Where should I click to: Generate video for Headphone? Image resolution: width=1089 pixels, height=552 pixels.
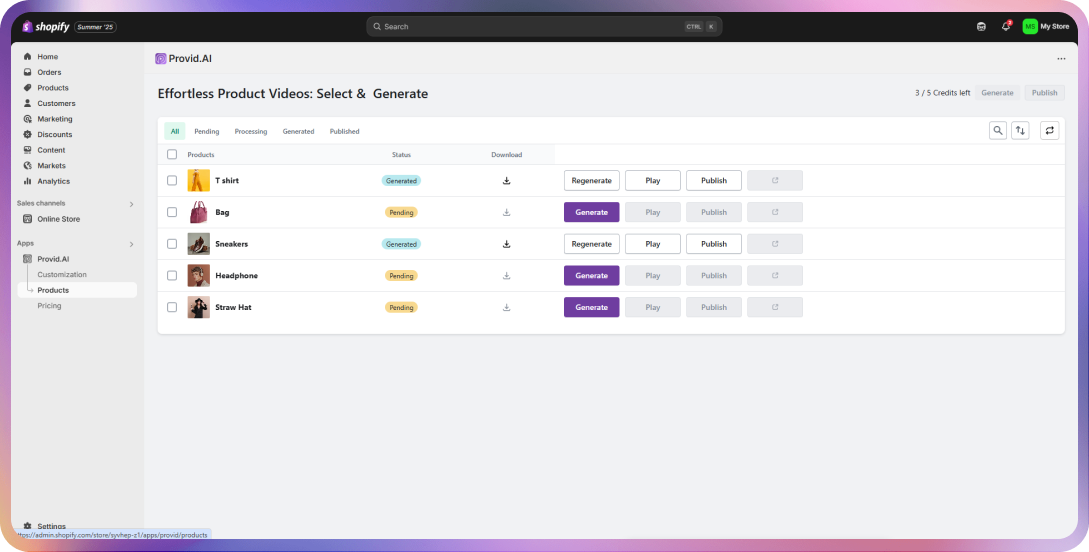point(591,276)
